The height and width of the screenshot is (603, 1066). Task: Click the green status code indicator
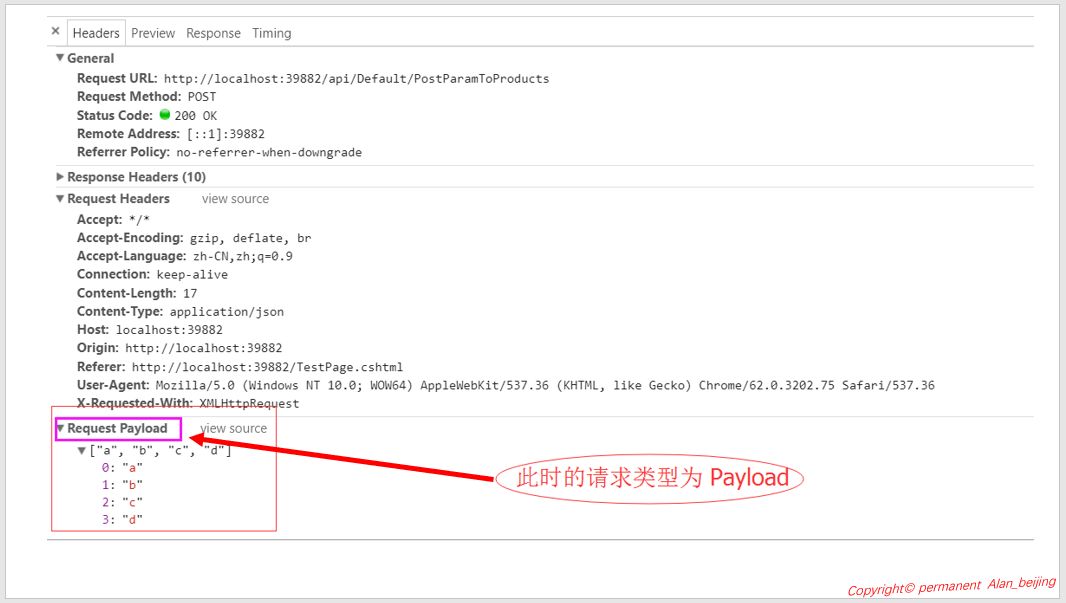[165, 114]
